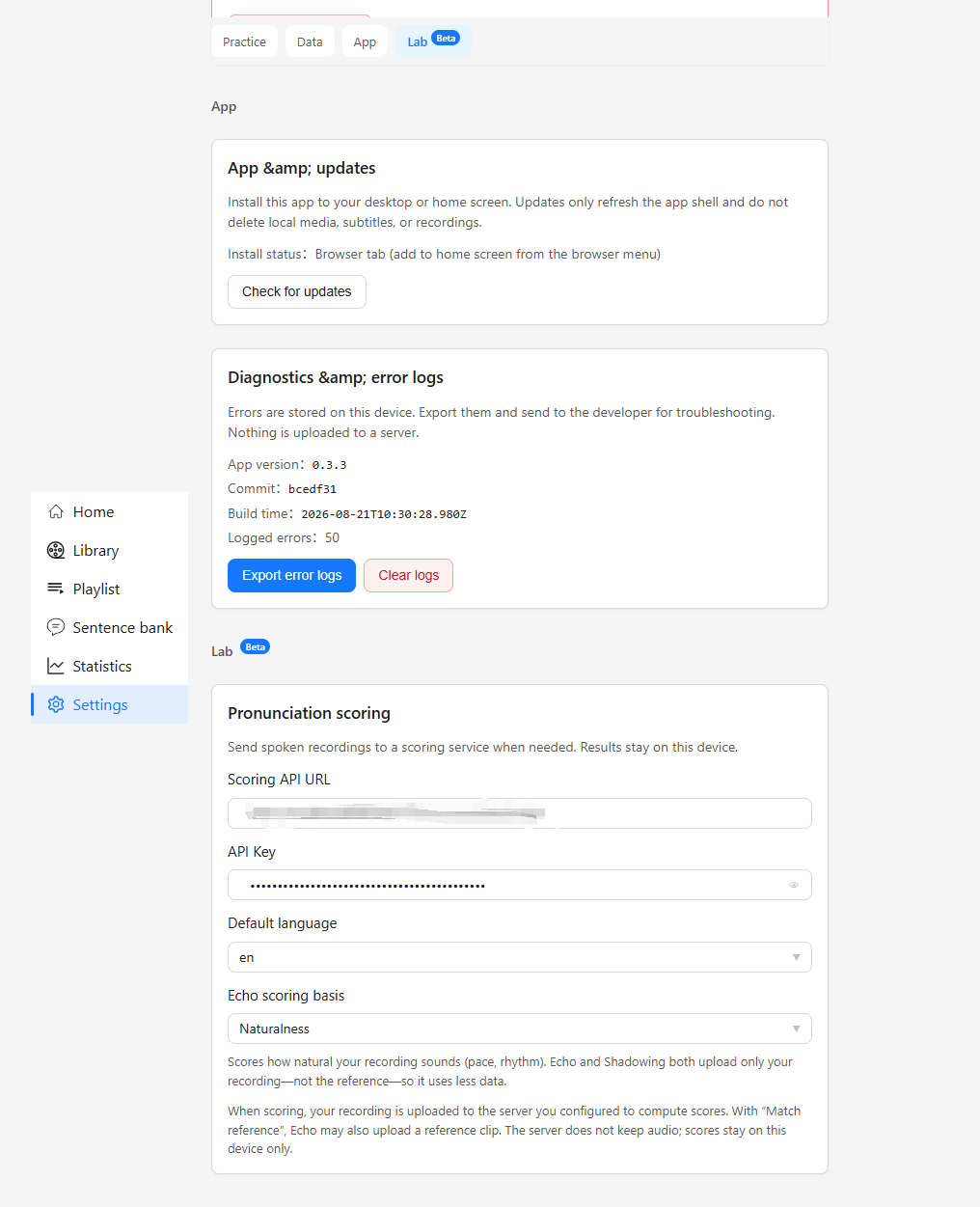
Task: Click the Statistics chart icon
Action: tap(56, 666)
